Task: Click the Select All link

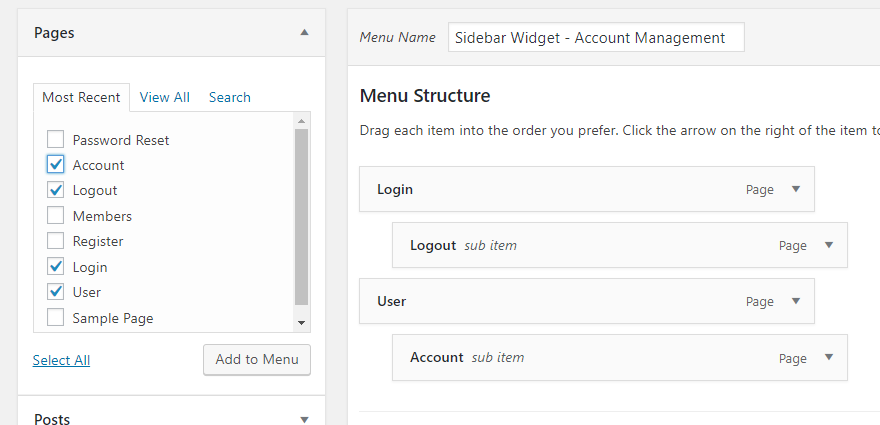Action: pyautogui.click(x=61, y=360)
